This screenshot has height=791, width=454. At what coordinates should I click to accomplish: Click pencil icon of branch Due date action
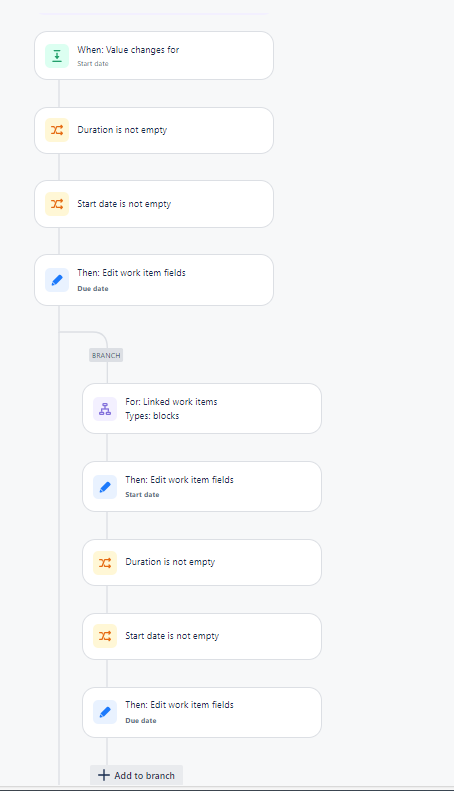click(105, 712)
